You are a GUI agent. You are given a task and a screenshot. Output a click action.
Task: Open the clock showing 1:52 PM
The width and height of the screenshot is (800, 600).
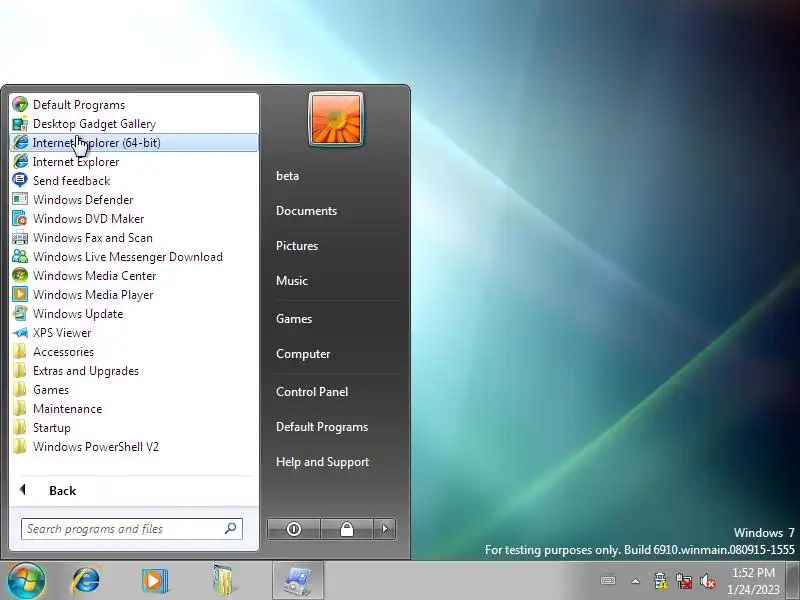[753, 581]
